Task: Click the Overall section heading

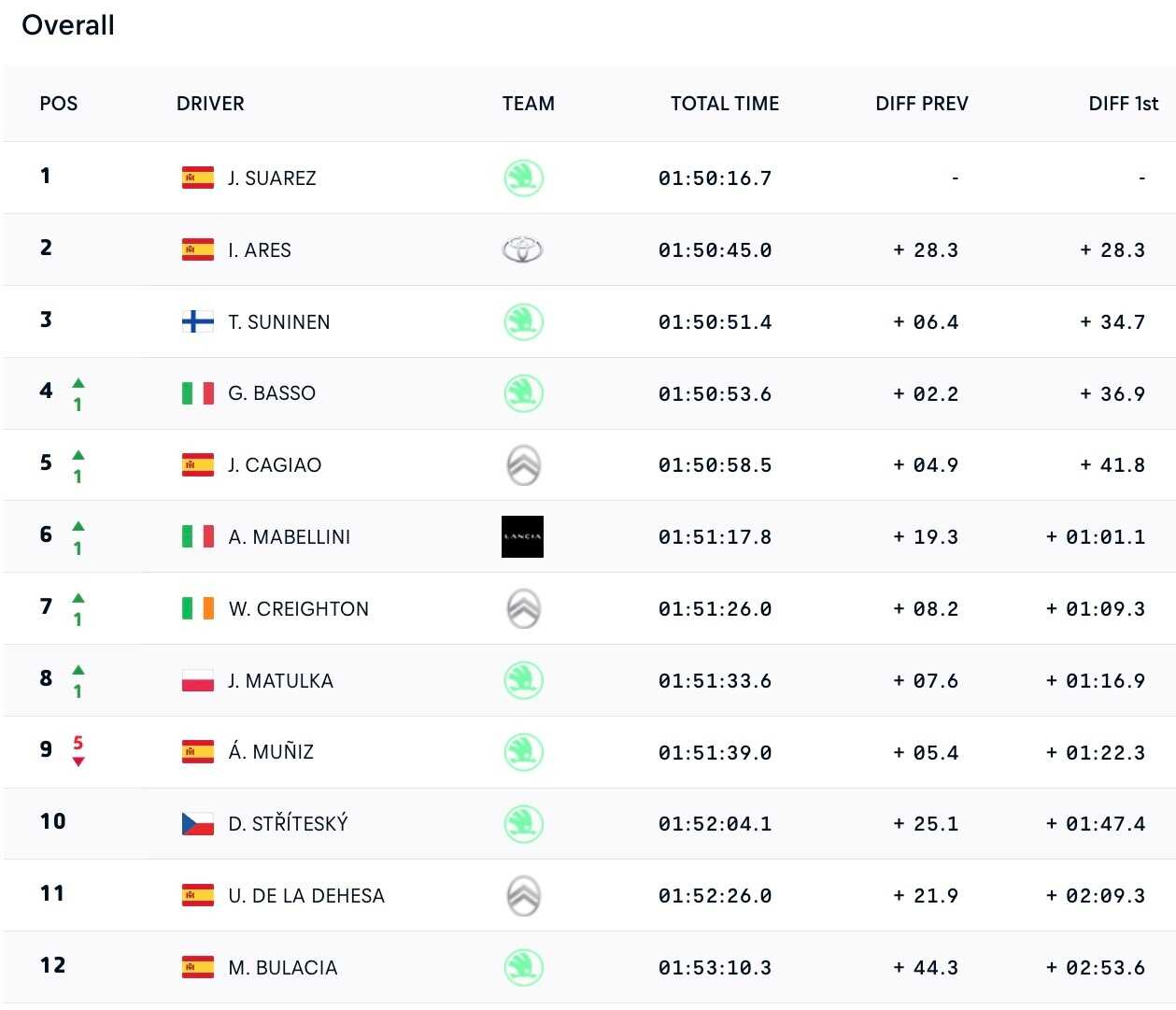Action: click(68, 25)
